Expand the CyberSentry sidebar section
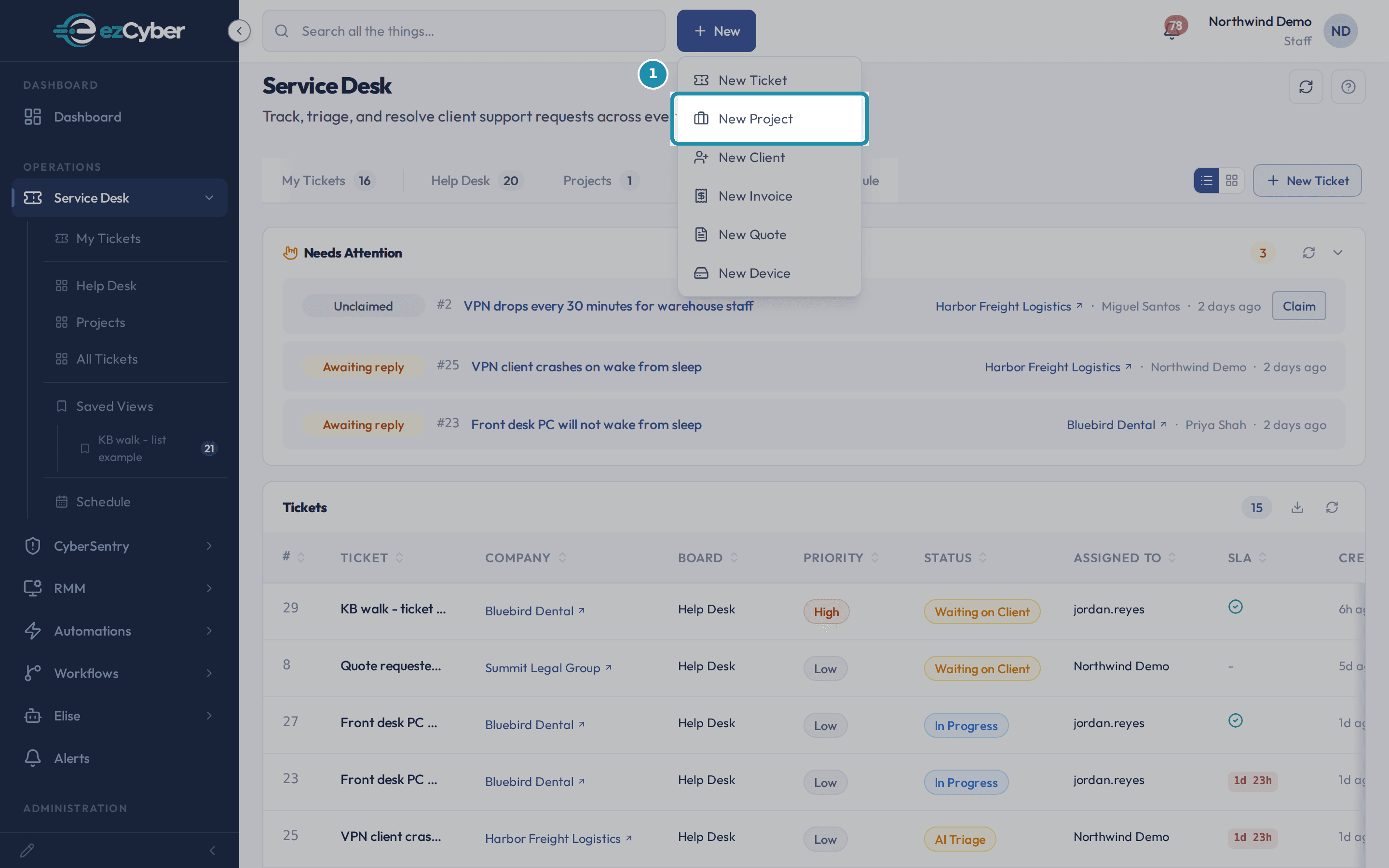This screenshot has width=1389, height=868. pyautogui.click(x=120, y=546)
